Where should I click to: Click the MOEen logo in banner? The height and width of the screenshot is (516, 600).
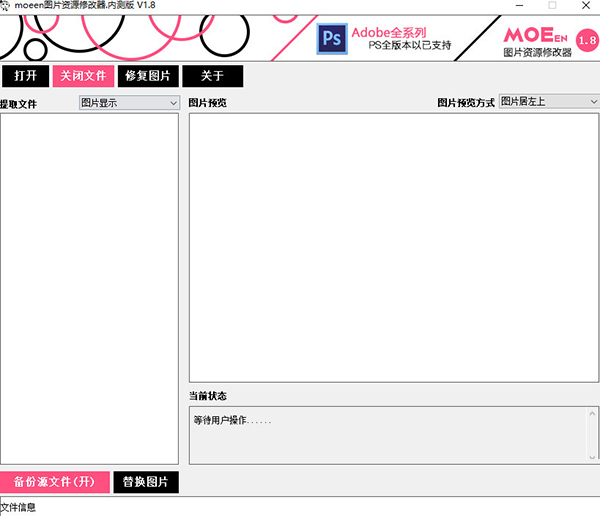click(x=535, y=35)
